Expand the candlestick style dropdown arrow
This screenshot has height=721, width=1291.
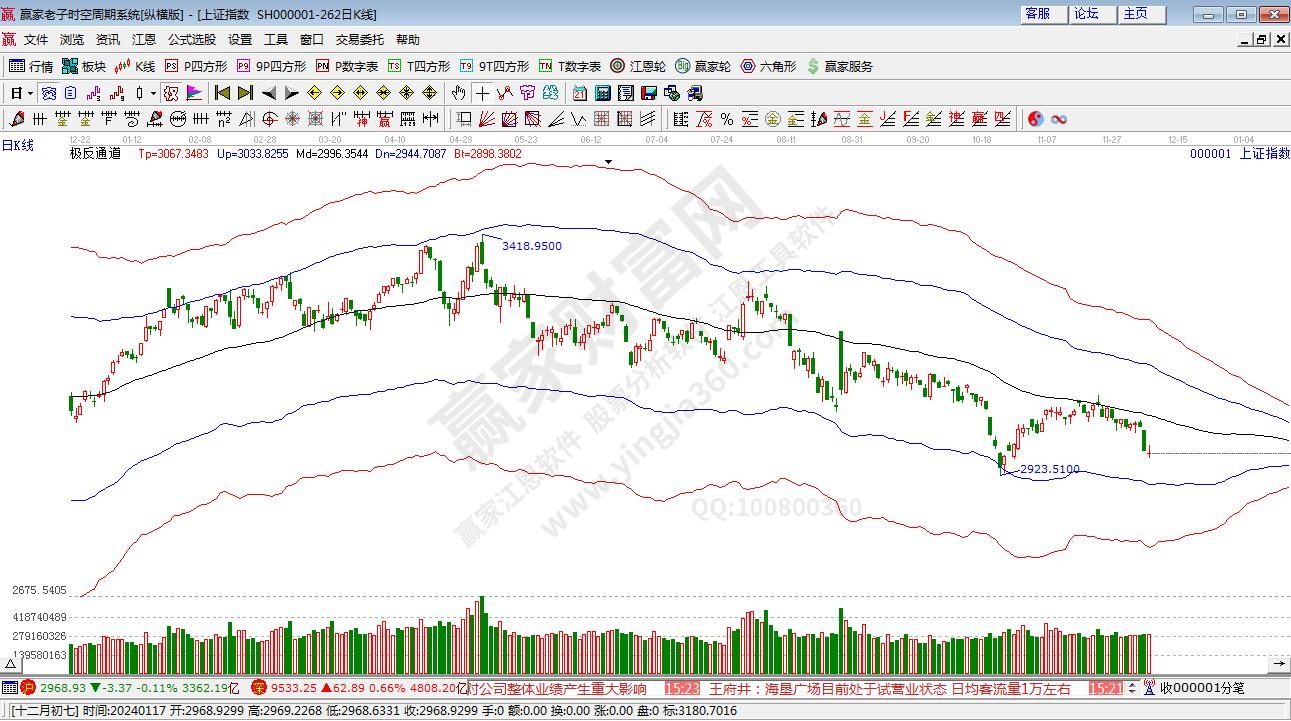click(x=153, y=93)
